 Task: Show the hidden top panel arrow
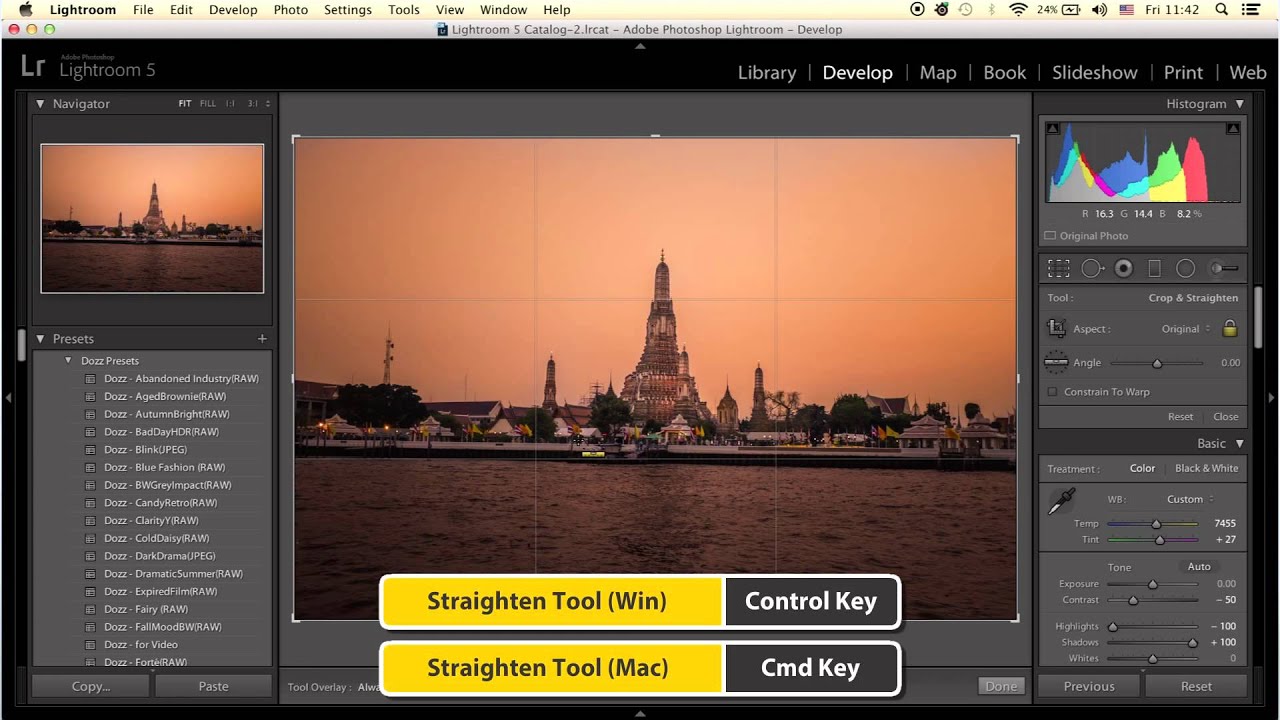(x=640, y=46)
